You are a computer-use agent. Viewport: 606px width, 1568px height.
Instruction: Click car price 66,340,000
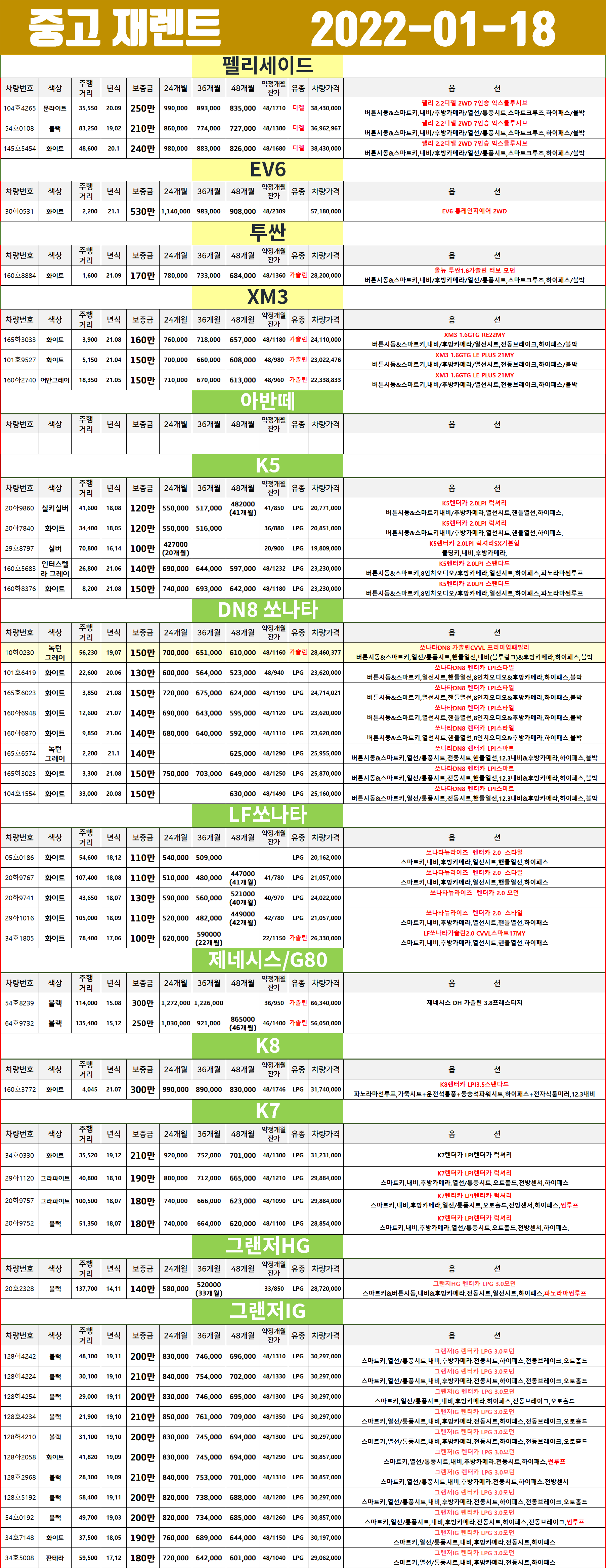point(326,1002)
